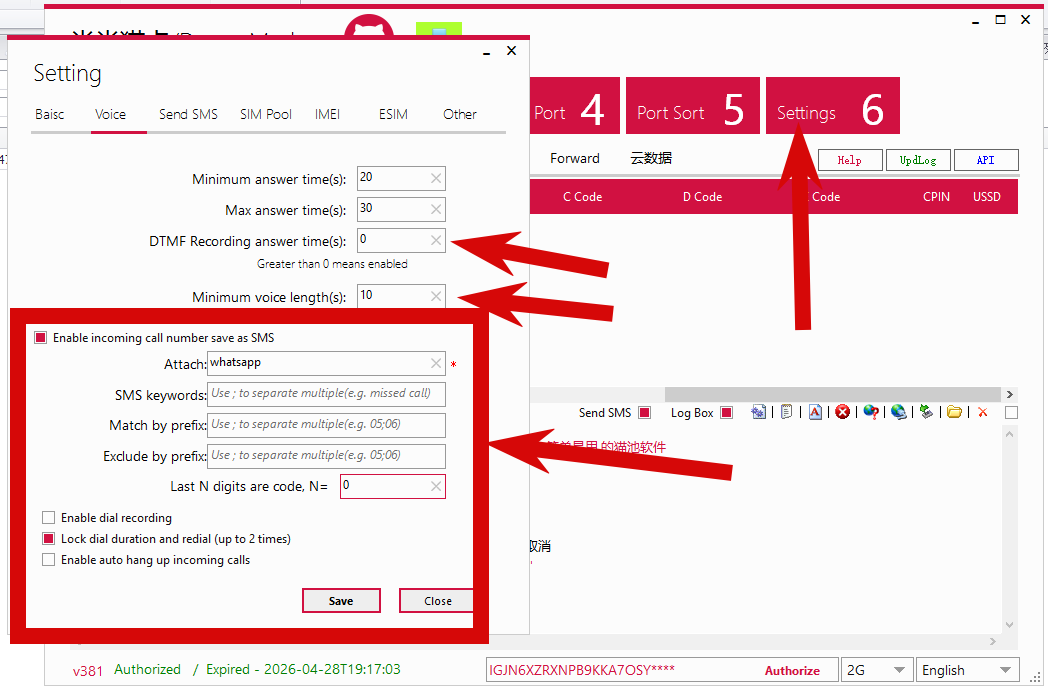Click the USSD column header

click(987, 196)
